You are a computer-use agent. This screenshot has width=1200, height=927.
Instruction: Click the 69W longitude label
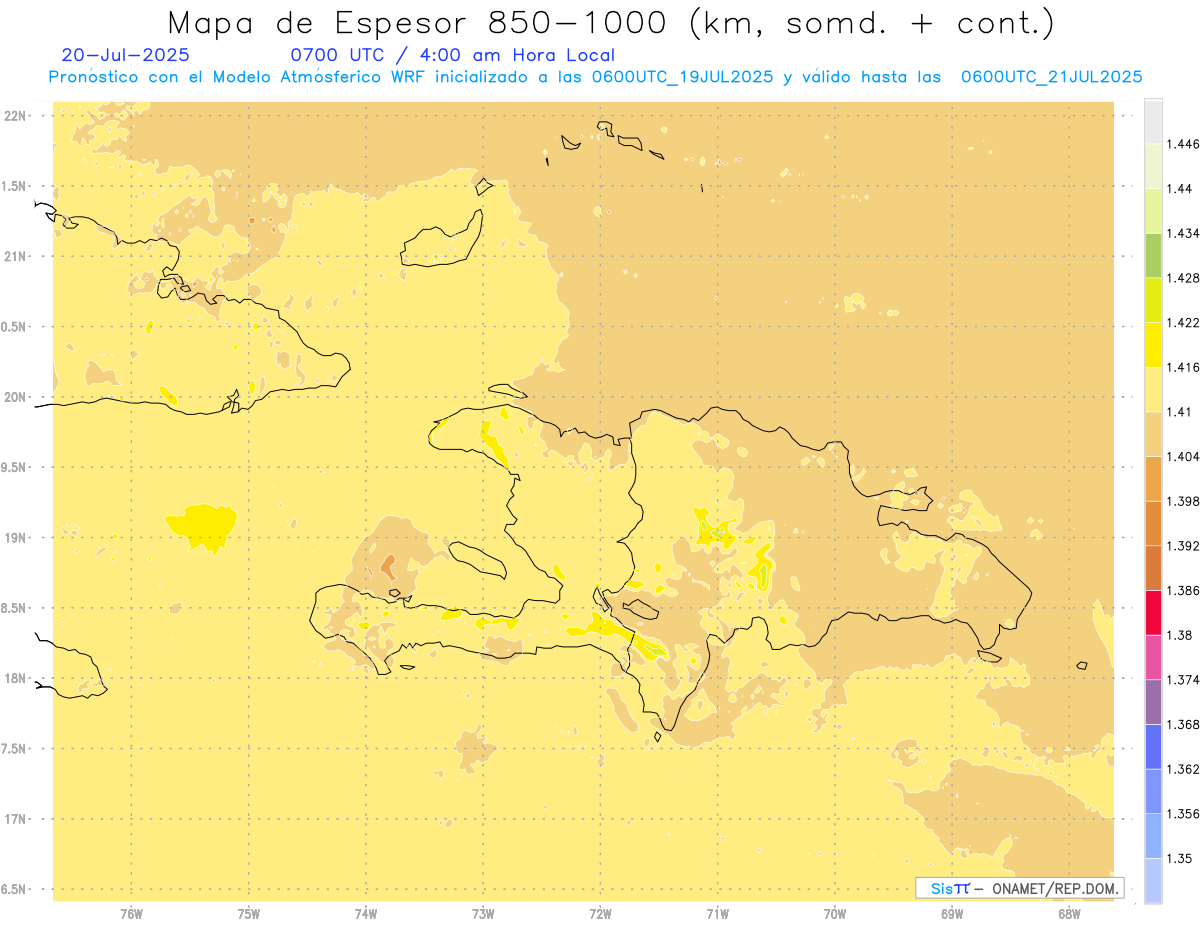pyautogui.click(x=952, y=913)
